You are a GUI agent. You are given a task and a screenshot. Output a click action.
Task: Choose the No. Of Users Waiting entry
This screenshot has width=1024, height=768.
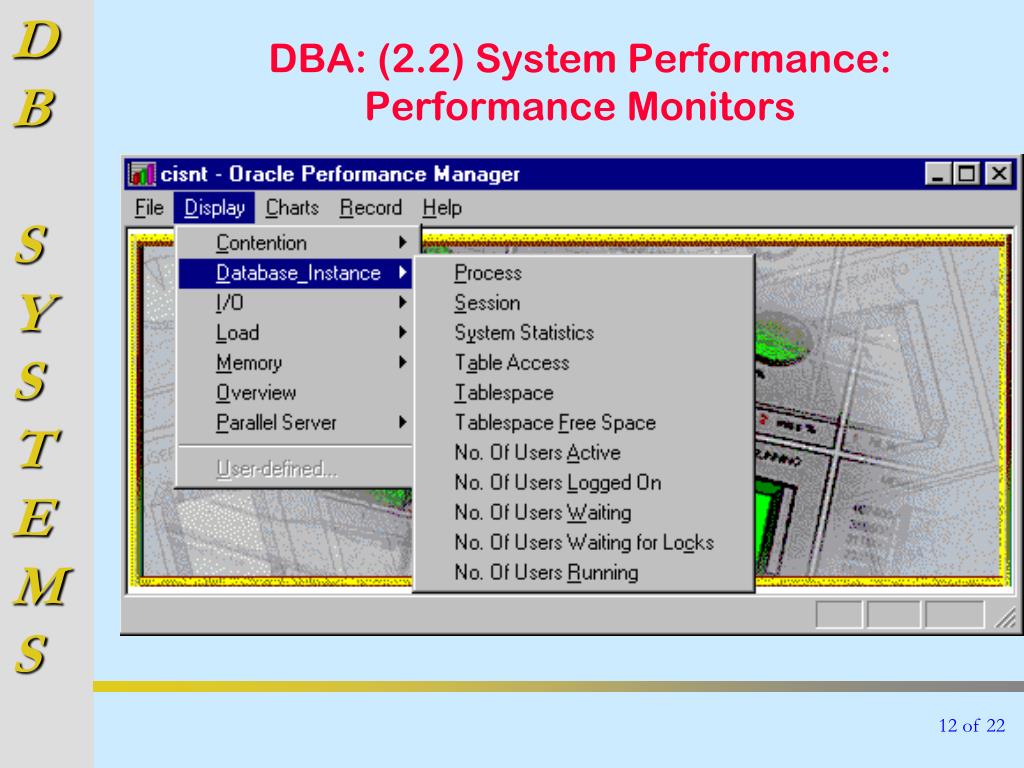(584, 513)
